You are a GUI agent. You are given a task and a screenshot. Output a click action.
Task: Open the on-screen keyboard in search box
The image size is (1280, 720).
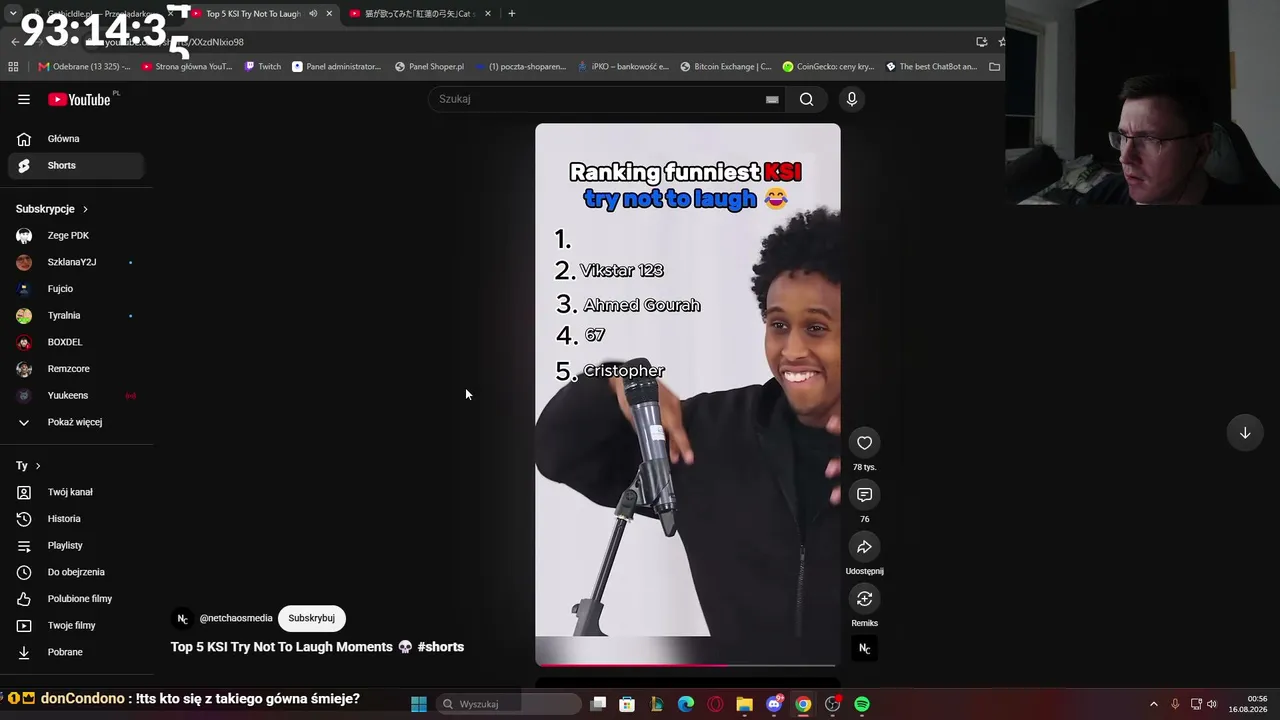pyautogui.click(x=772, y=99)
